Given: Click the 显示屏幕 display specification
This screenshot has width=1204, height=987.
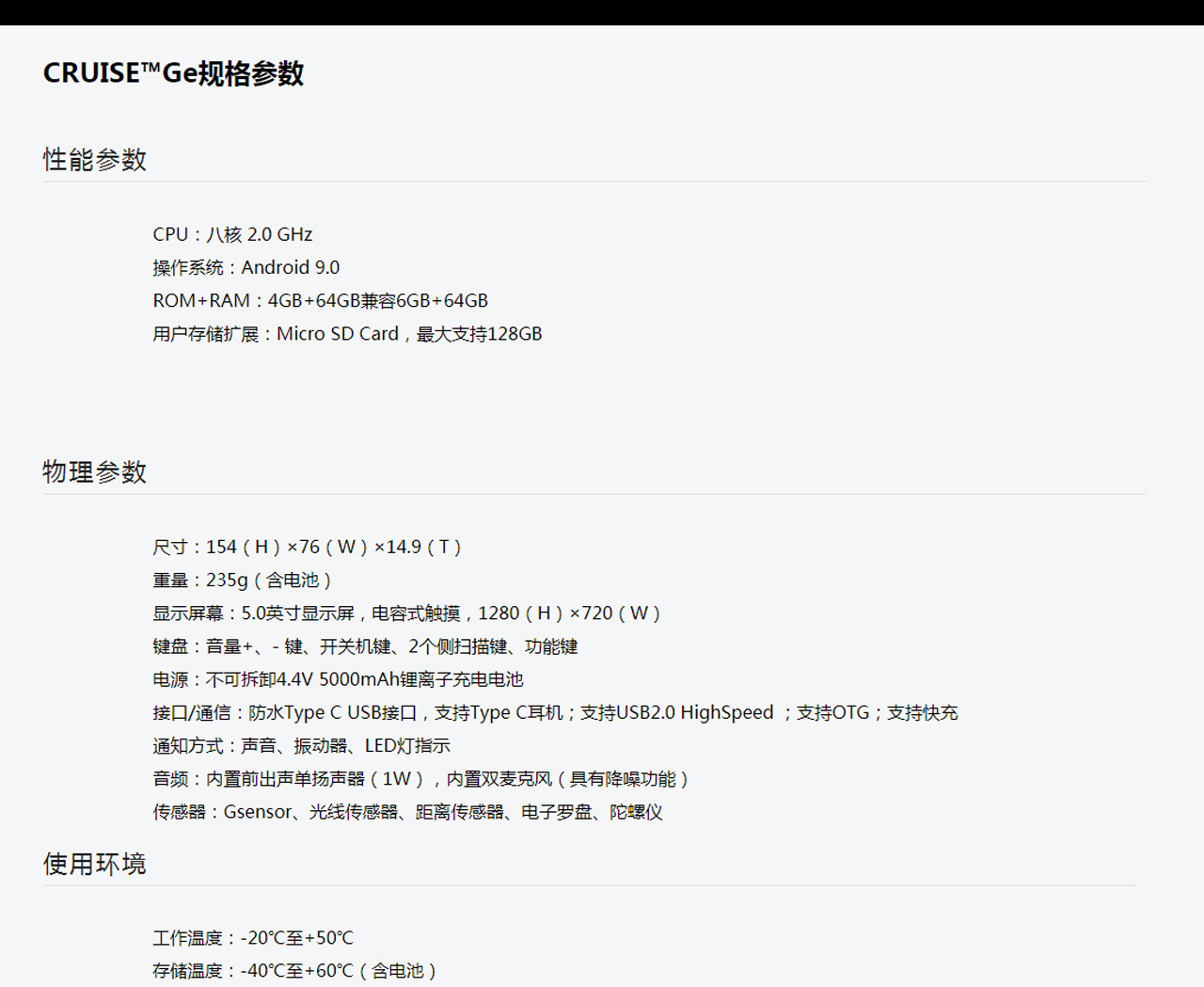Looking at the screenshot, I should click(407, 613).
